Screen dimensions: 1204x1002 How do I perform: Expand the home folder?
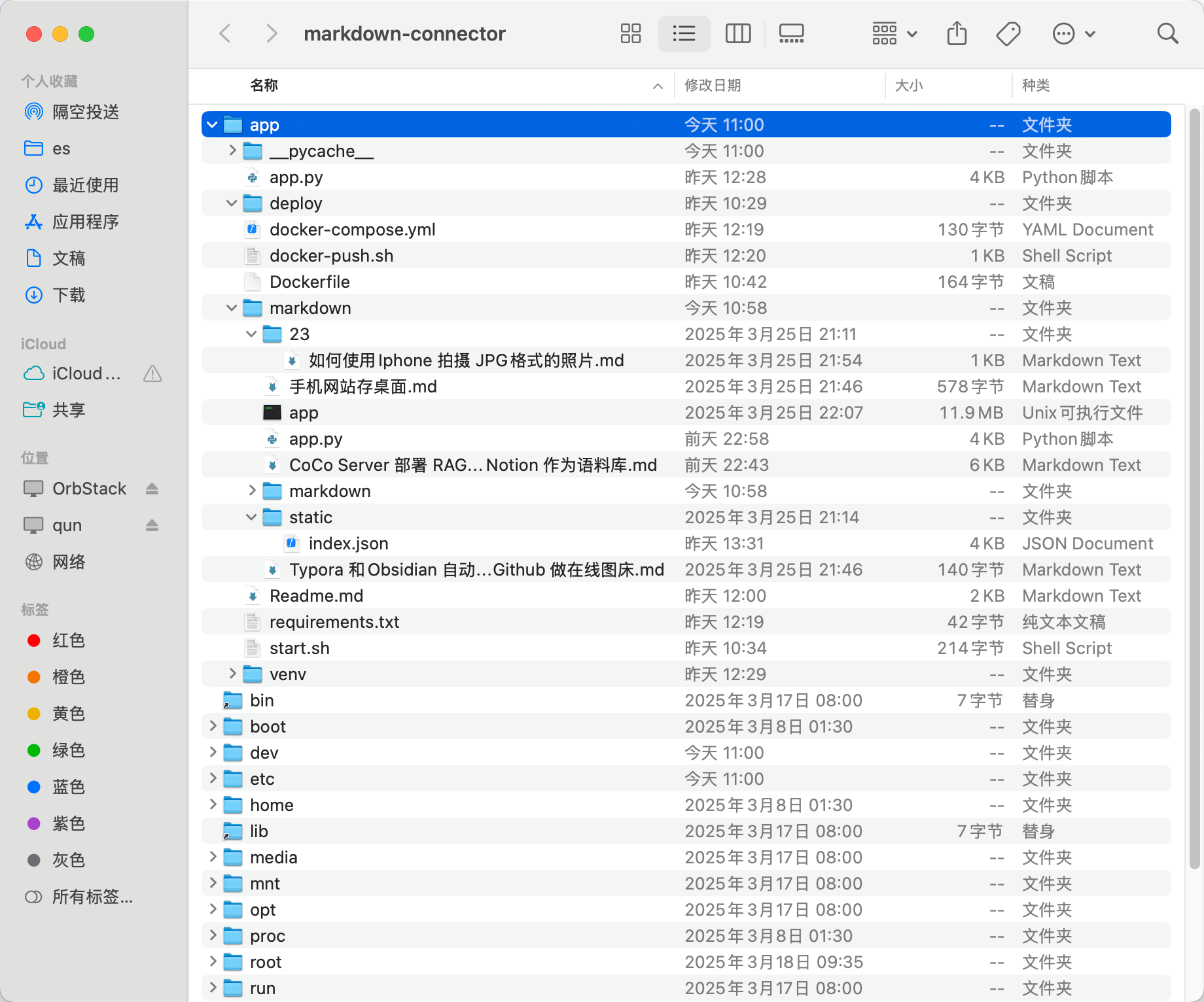click(x=213, y=804)
